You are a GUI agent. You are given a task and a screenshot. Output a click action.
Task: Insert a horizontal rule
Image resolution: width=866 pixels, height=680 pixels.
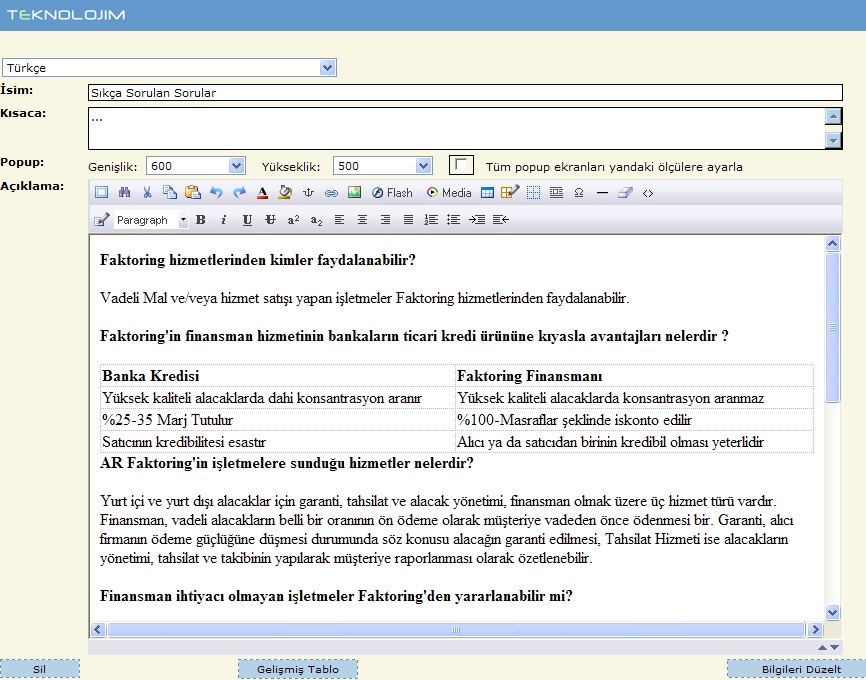pos(602,193)
